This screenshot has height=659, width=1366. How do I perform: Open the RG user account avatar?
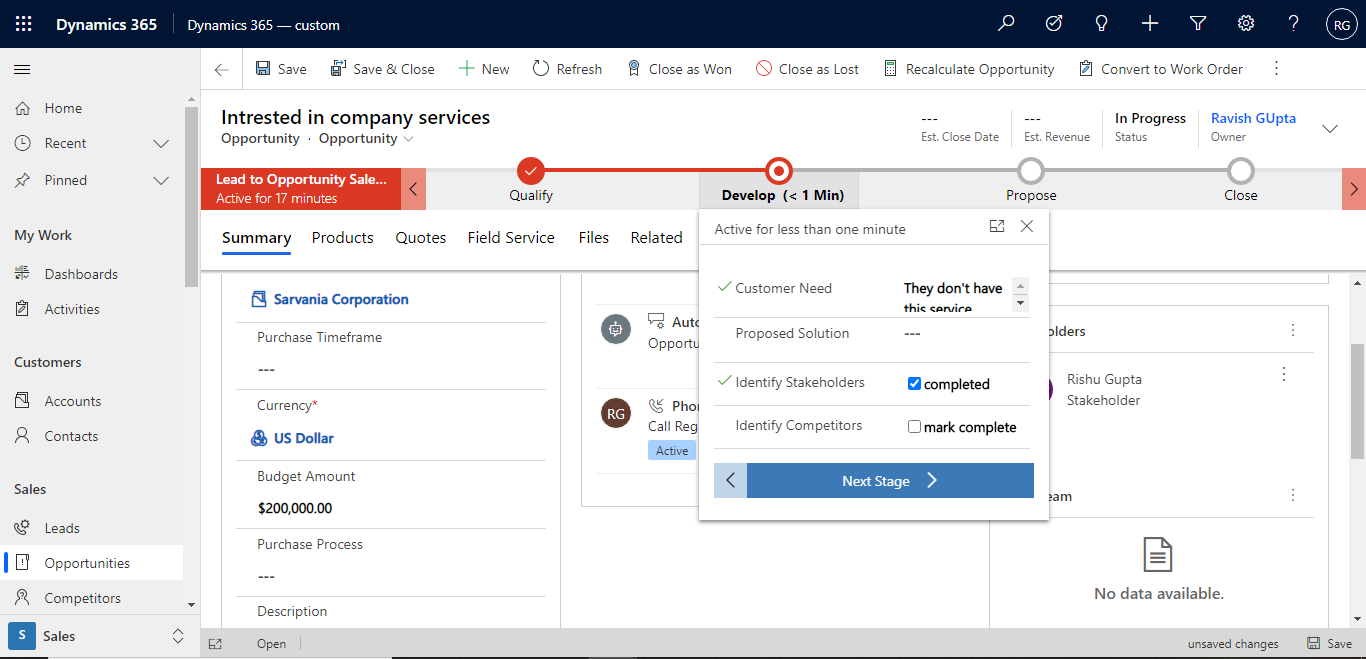pyautogui.click(x=1342, y=25)
